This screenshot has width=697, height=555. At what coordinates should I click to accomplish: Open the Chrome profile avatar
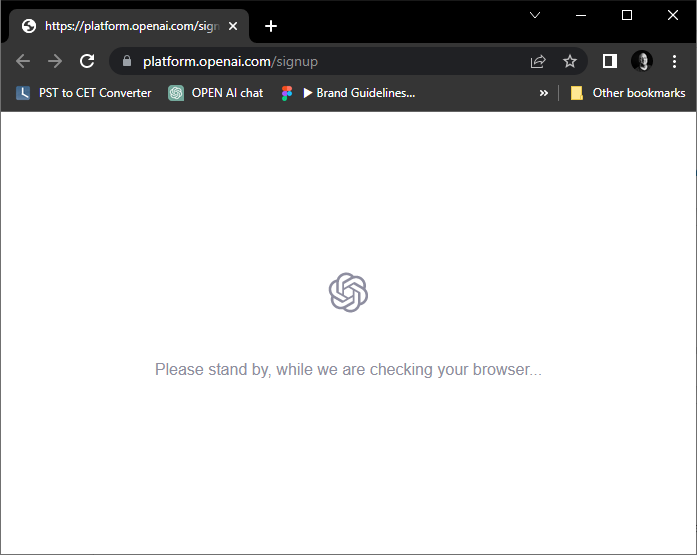(642, 61)
